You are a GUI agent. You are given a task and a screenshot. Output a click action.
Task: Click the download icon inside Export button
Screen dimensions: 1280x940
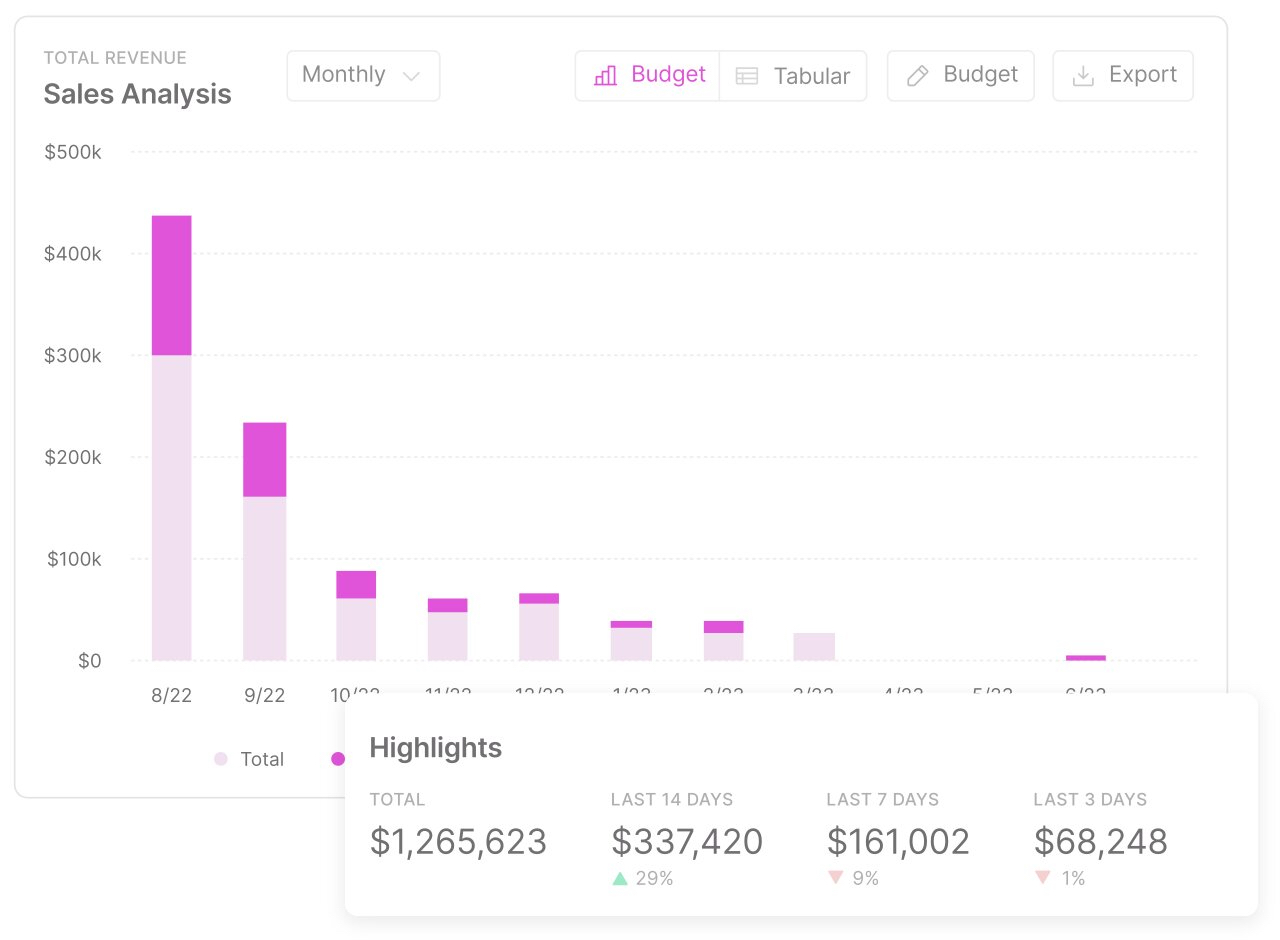(x=1082, y=75)
